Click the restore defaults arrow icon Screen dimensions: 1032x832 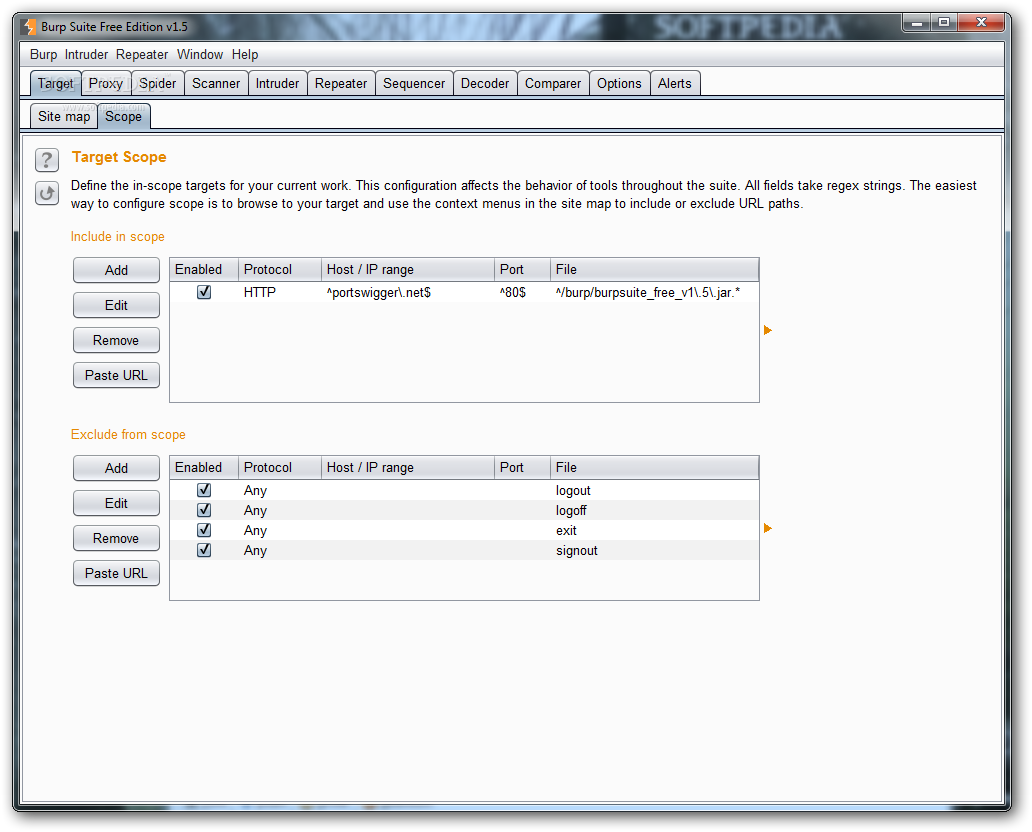tap(47, 194)
